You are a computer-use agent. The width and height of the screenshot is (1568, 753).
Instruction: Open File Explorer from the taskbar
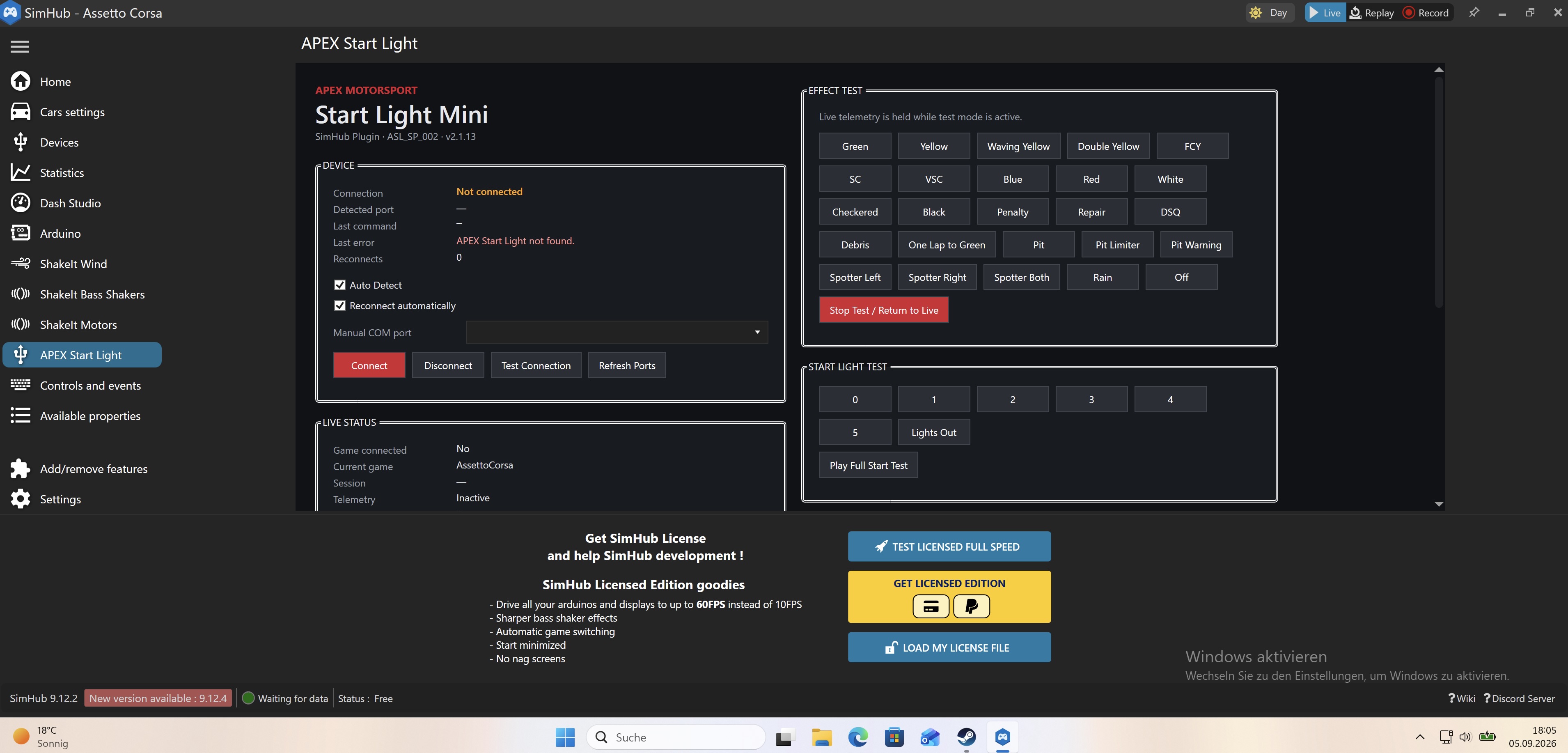[821, 737]
